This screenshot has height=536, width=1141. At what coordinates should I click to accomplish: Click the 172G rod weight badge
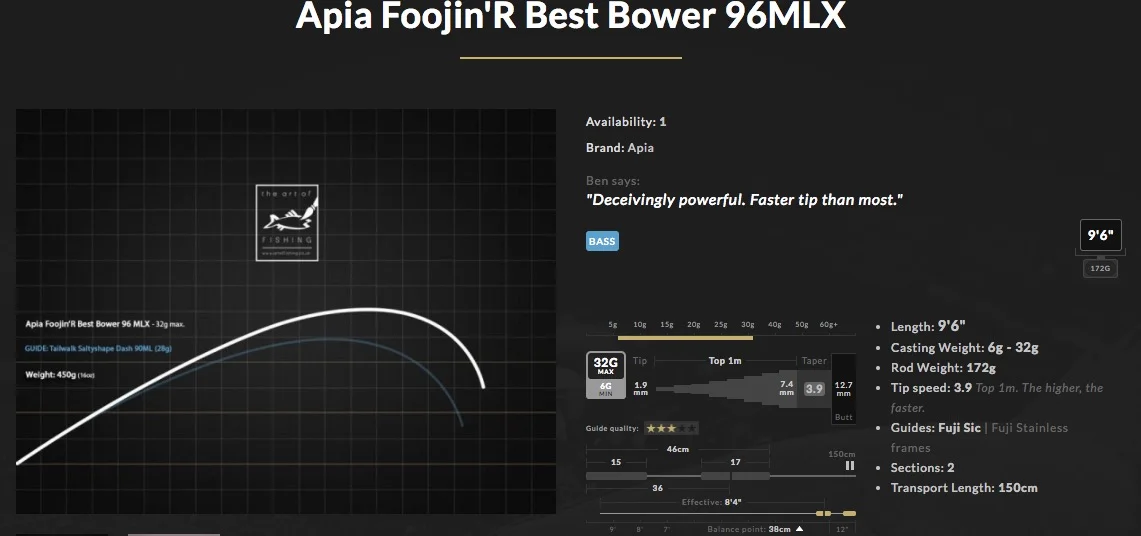(1100, 268)
